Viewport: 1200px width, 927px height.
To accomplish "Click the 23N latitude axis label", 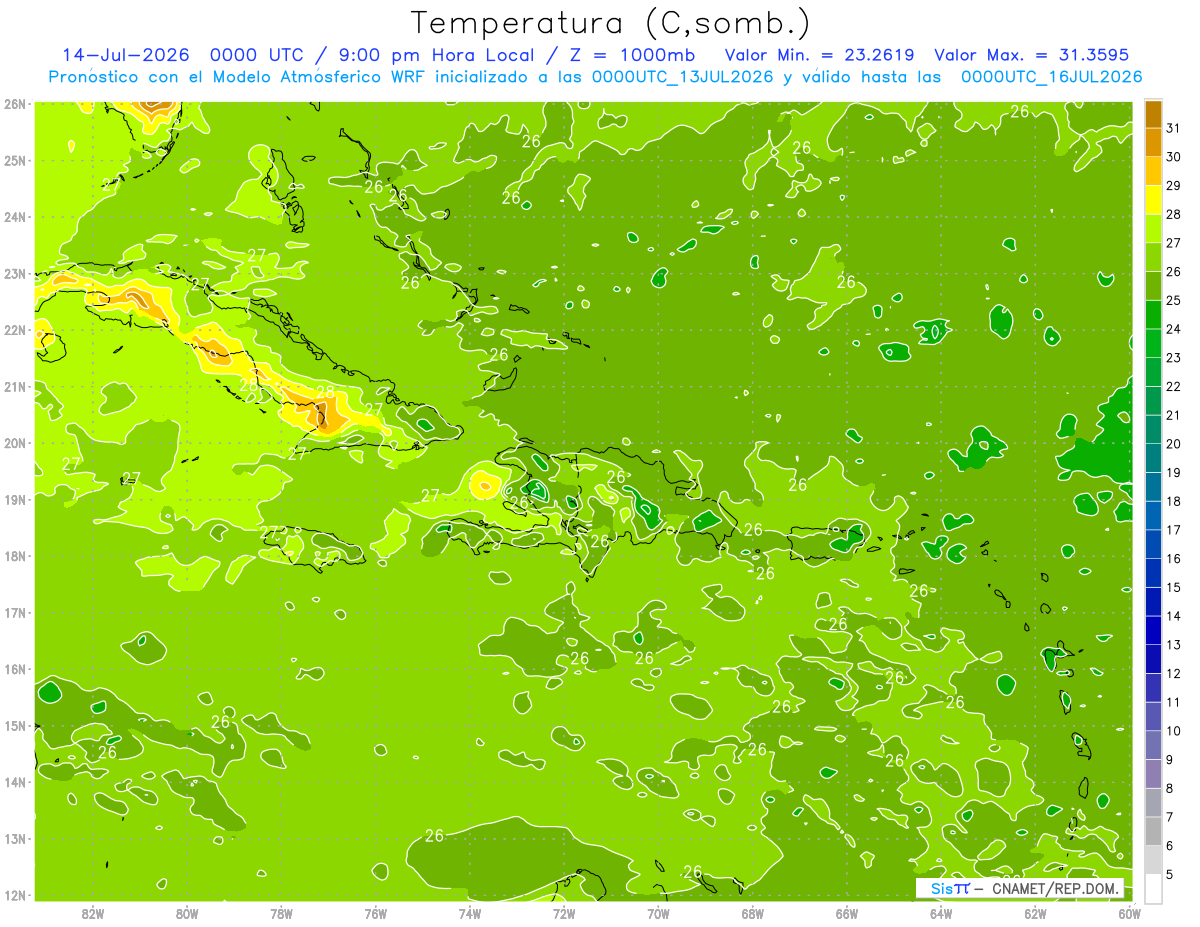I will coord(14,273).
